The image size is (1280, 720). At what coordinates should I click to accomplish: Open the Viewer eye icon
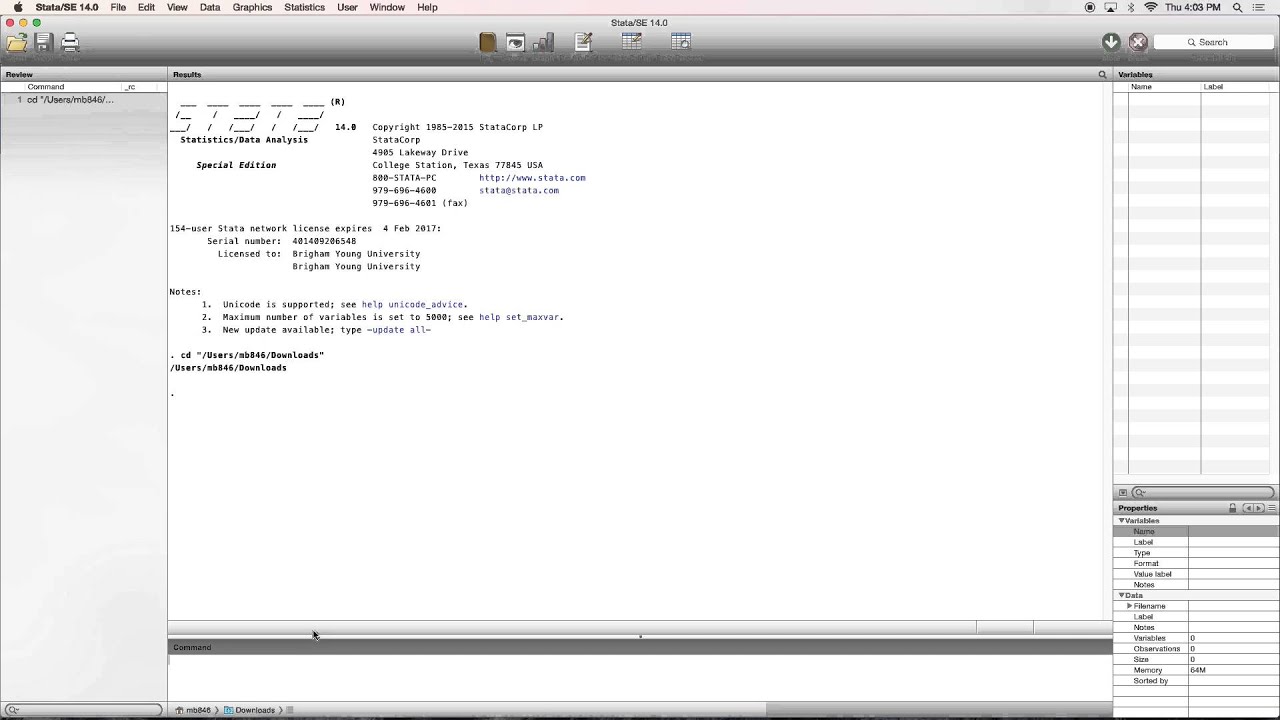(515, 42)
